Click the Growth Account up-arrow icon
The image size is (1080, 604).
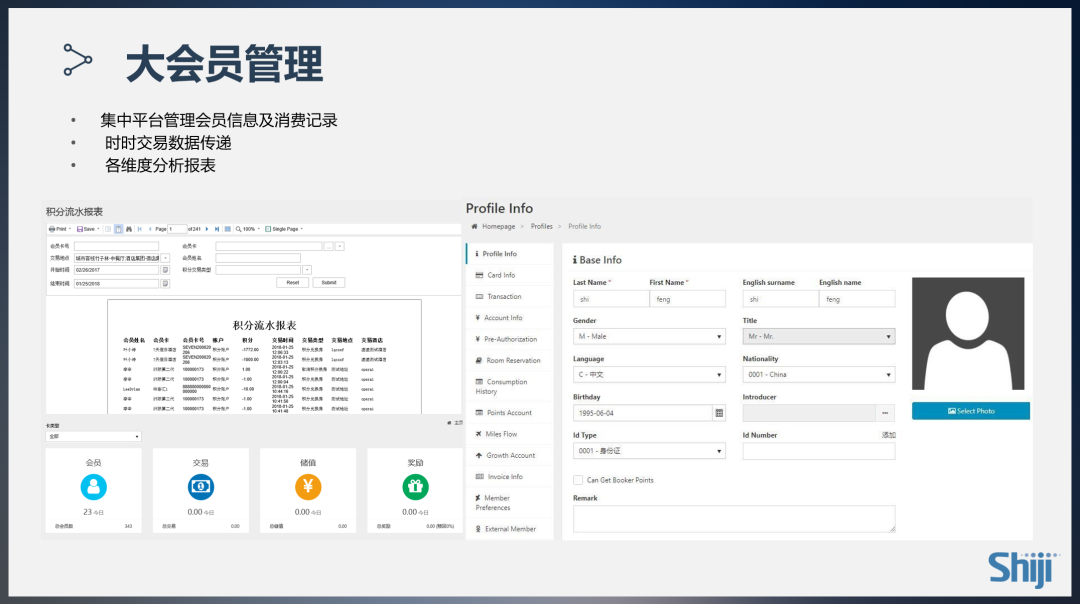point(479,455)
